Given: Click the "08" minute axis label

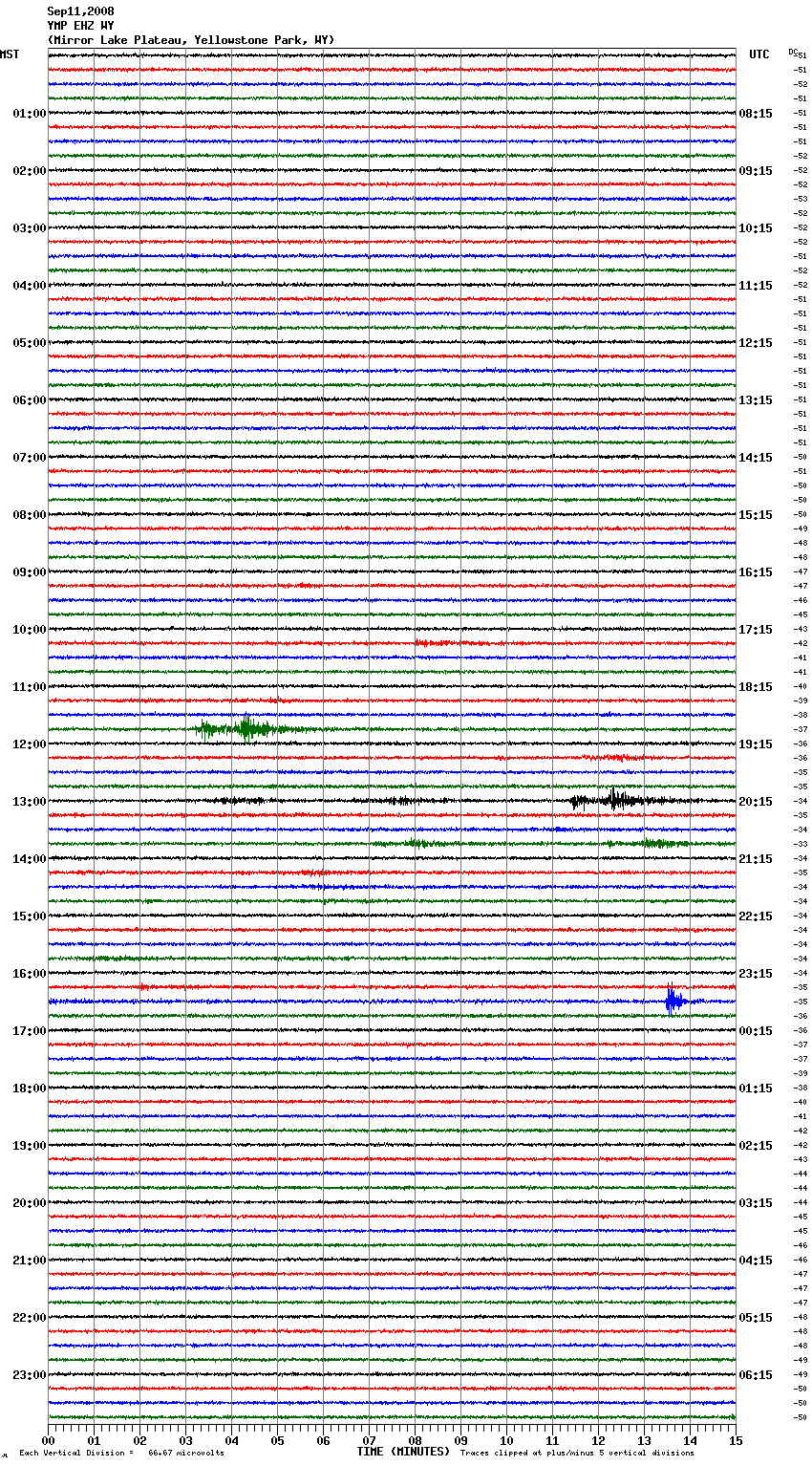Looking at the screenshot, I should [415, 1440].
